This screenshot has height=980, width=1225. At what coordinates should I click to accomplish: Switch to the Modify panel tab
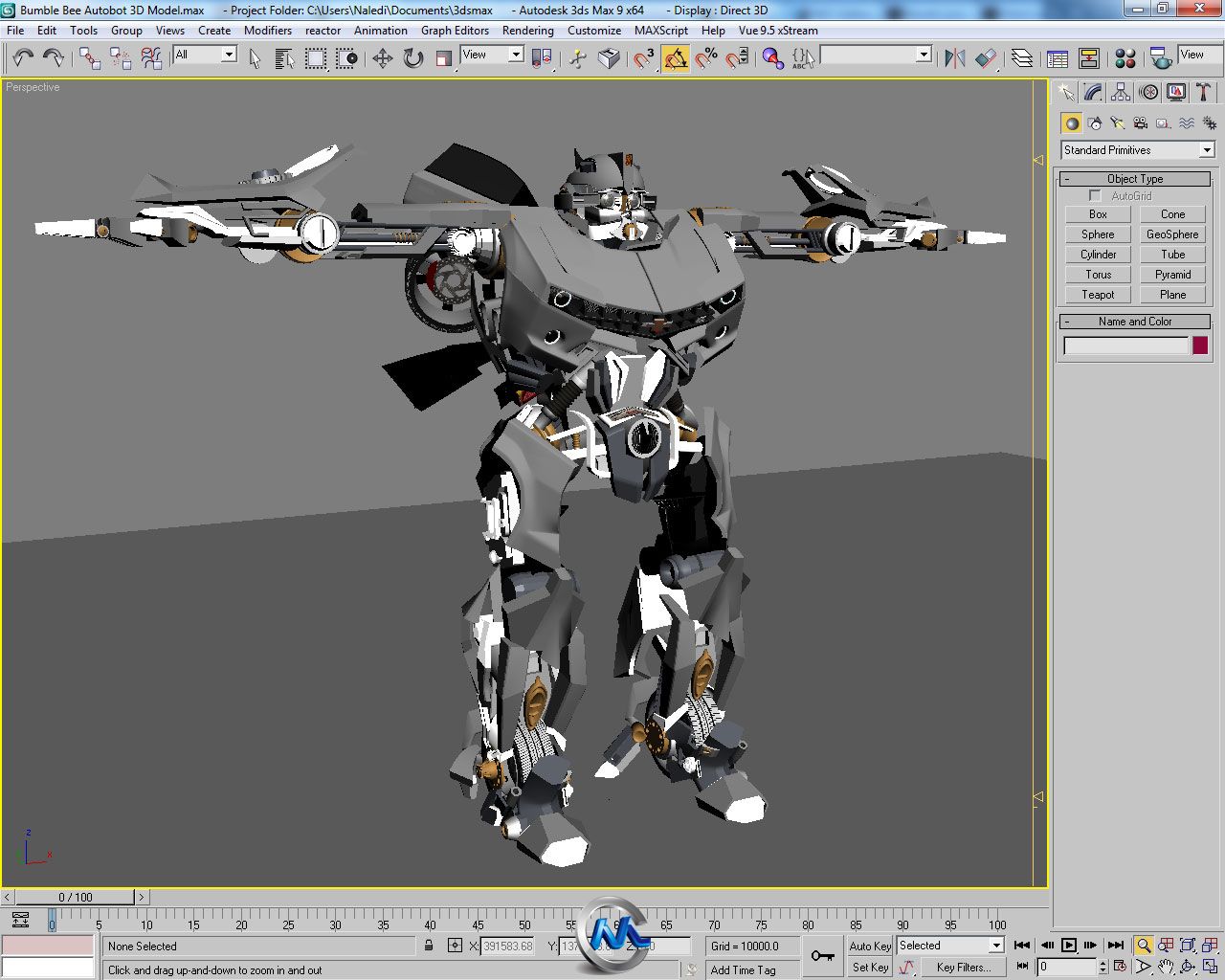tap(1094, 93)
